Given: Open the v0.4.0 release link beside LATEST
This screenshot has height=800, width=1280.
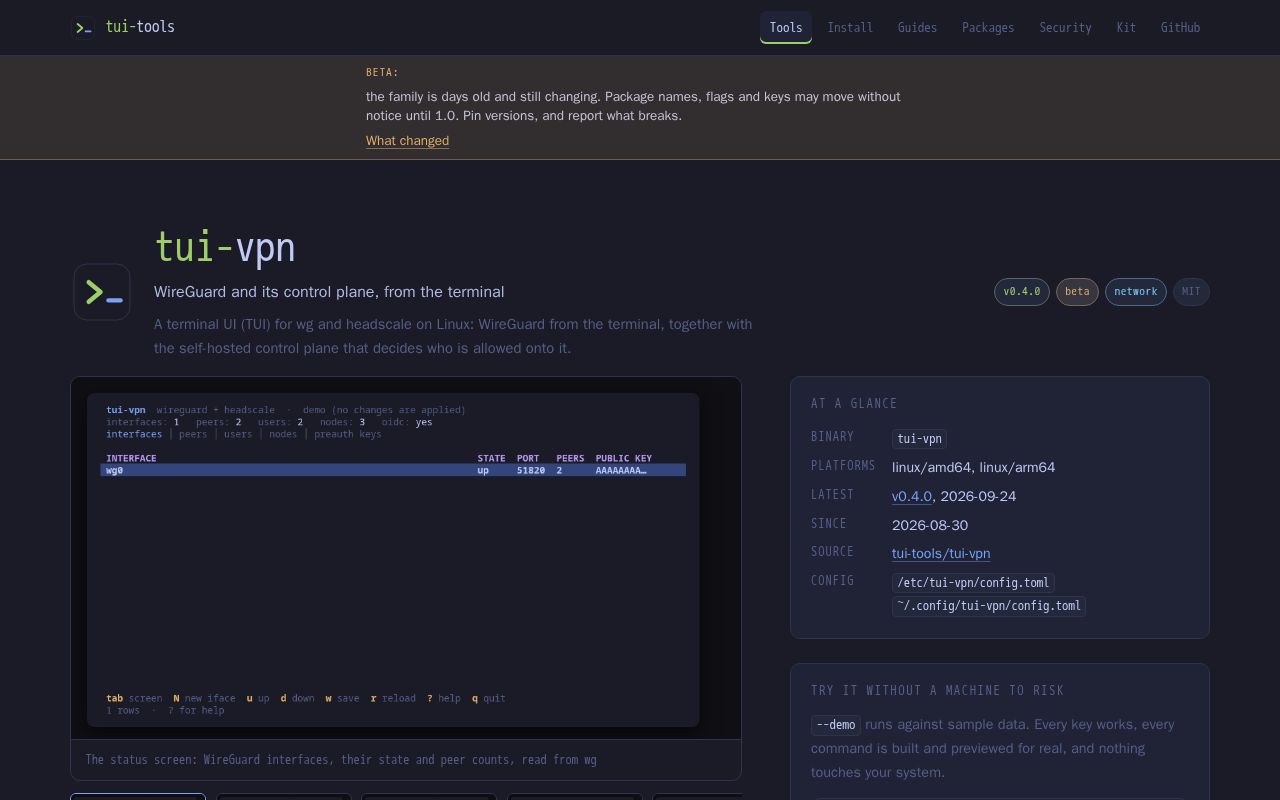Looking at the screenshot, I should pos(912,496).
